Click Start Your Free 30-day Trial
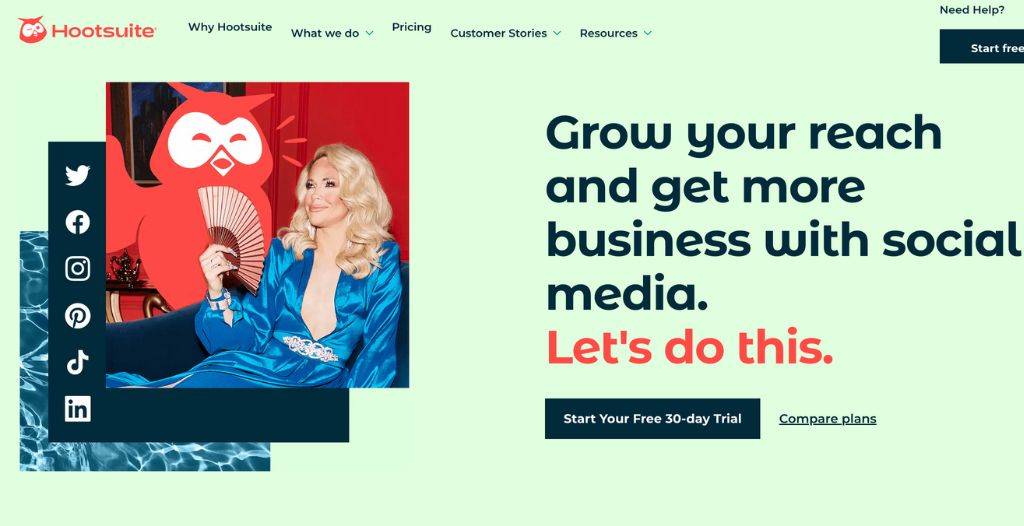Screen dimensions: 1024x526 click(x=652, y=419)
